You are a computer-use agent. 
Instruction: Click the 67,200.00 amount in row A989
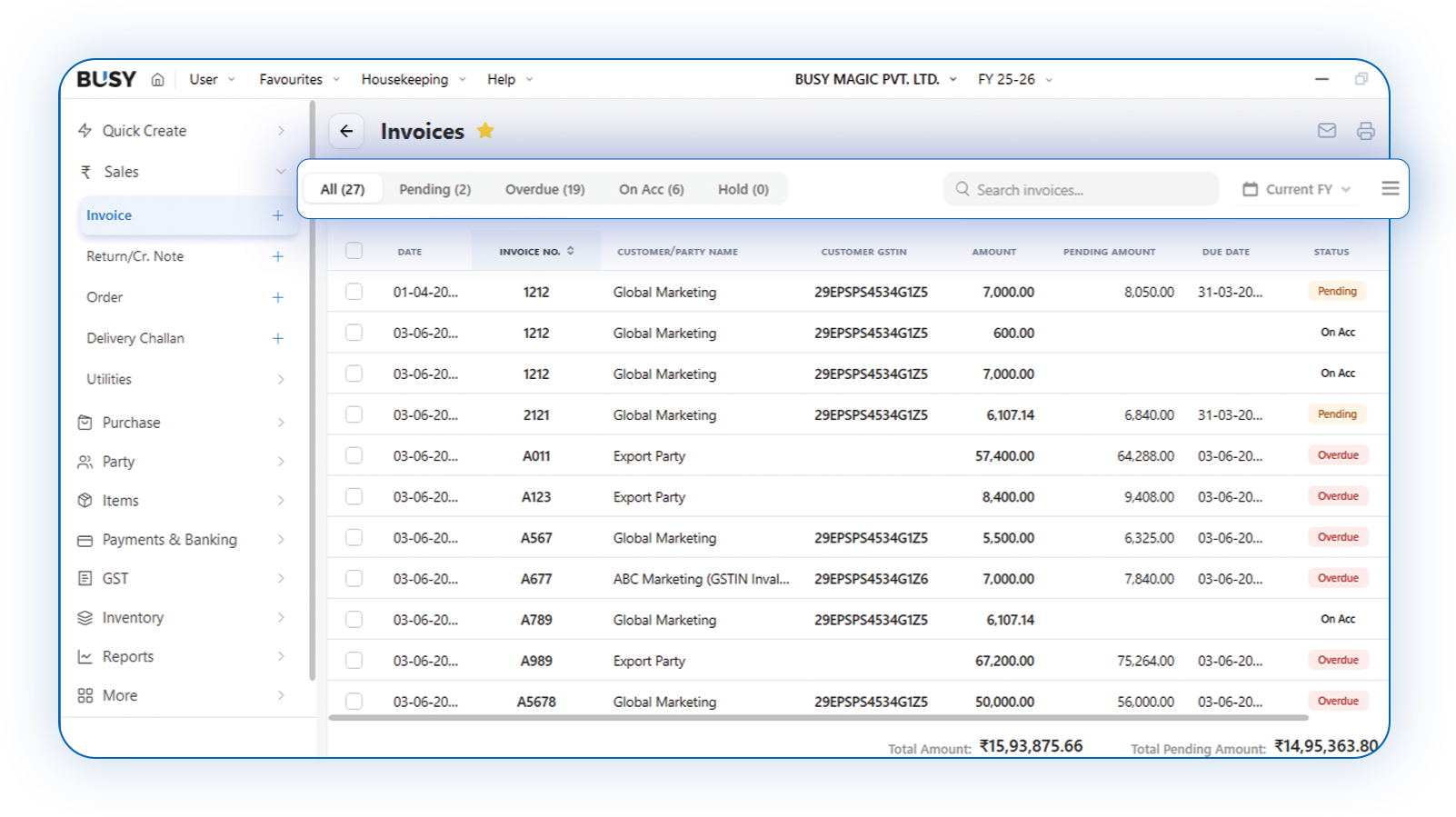(1004, 661)
